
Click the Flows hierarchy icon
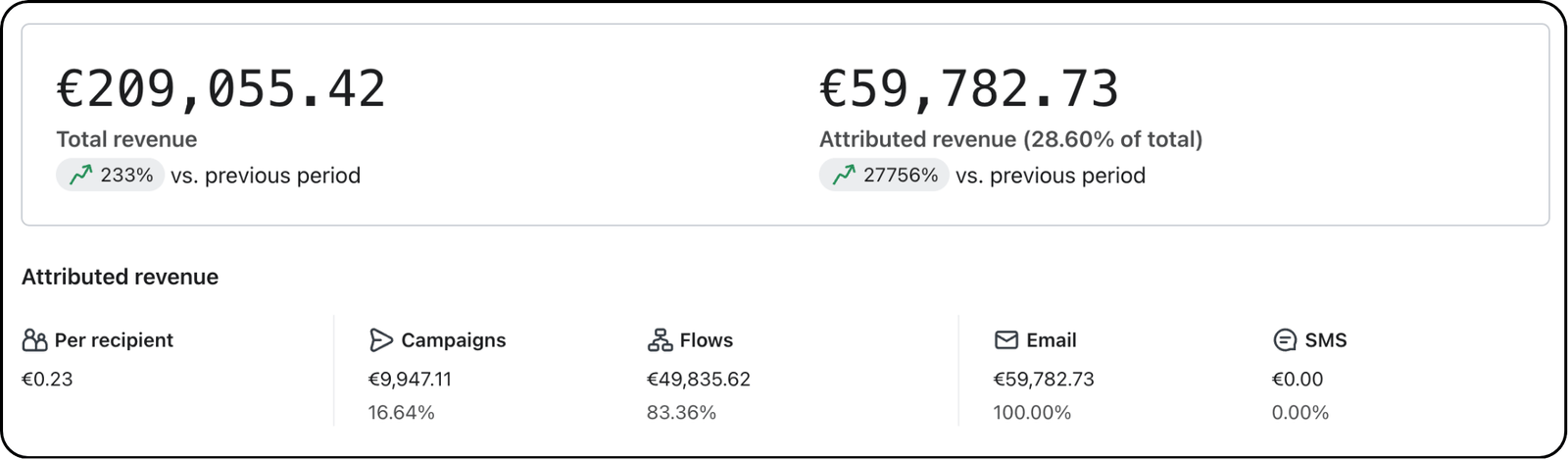660,340
